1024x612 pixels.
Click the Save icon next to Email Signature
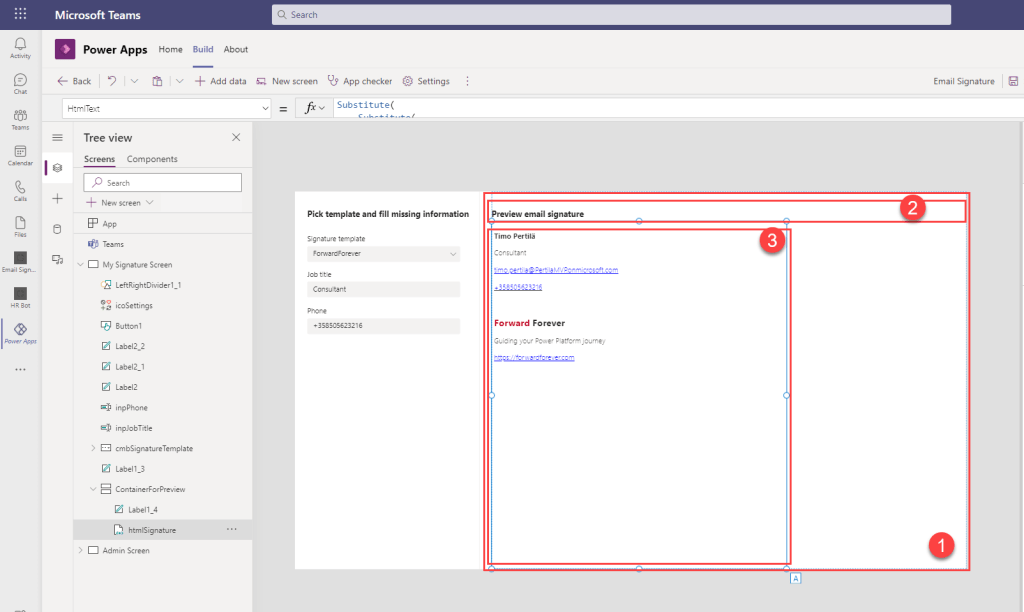pyautogui.click(x=1013, y=81)
